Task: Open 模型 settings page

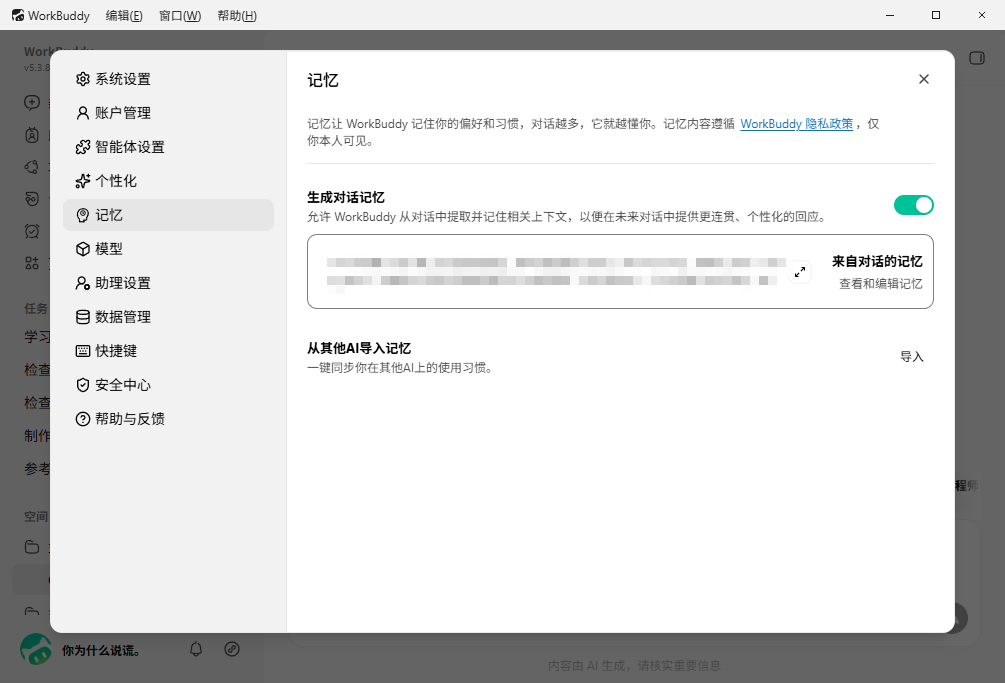Action: [x=168, y=249]
